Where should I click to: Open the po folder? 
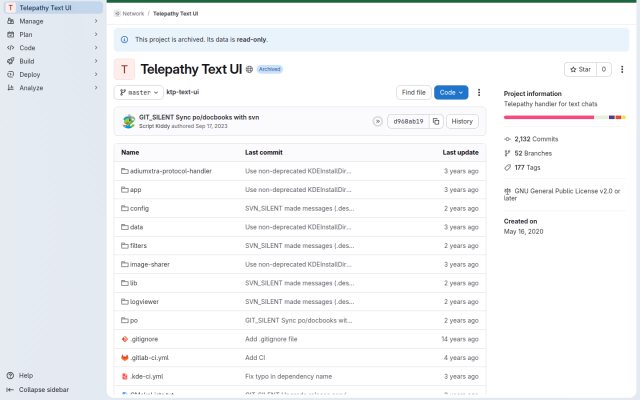(133, 321)
